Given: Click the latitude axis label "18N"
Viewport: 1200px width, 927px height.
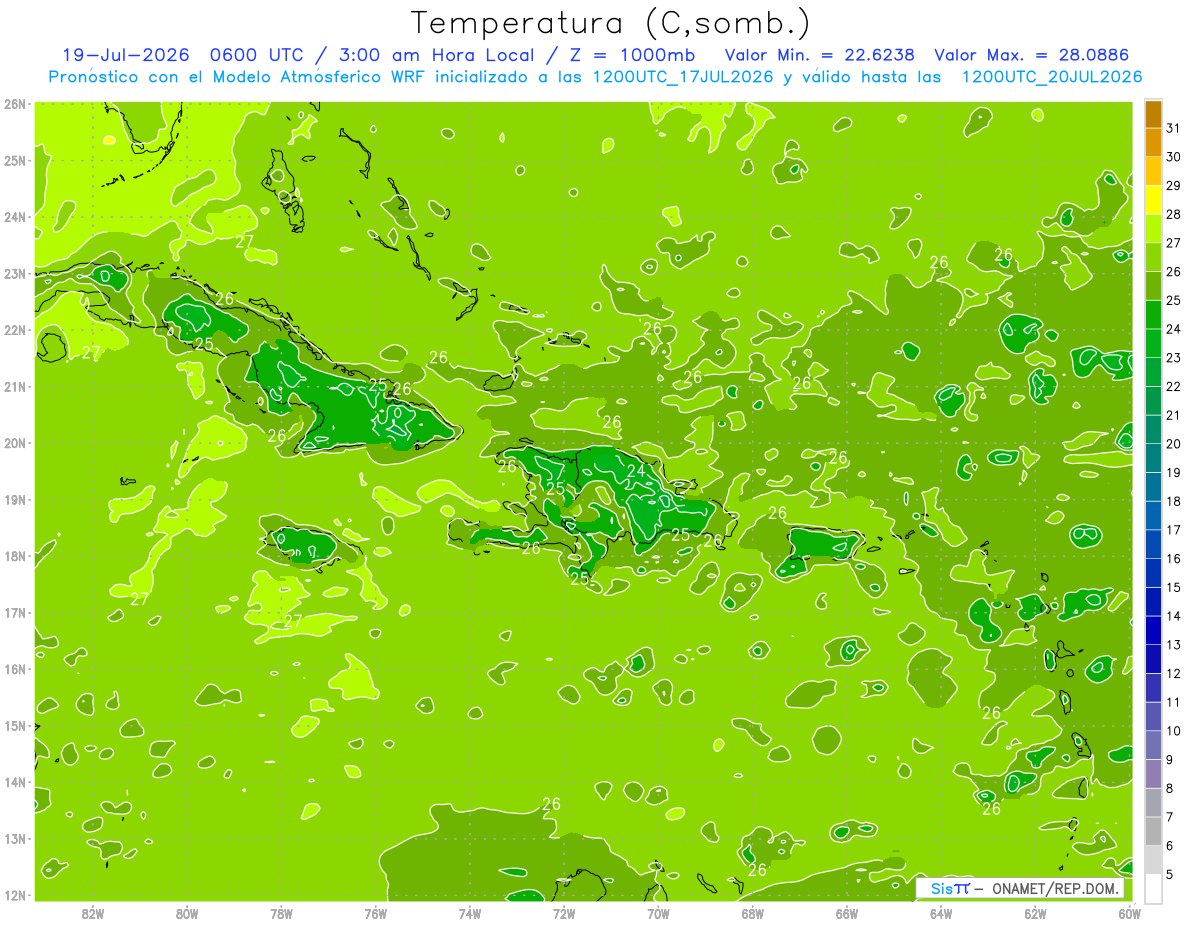Looking at the screenshot, I should click(14, 556).
